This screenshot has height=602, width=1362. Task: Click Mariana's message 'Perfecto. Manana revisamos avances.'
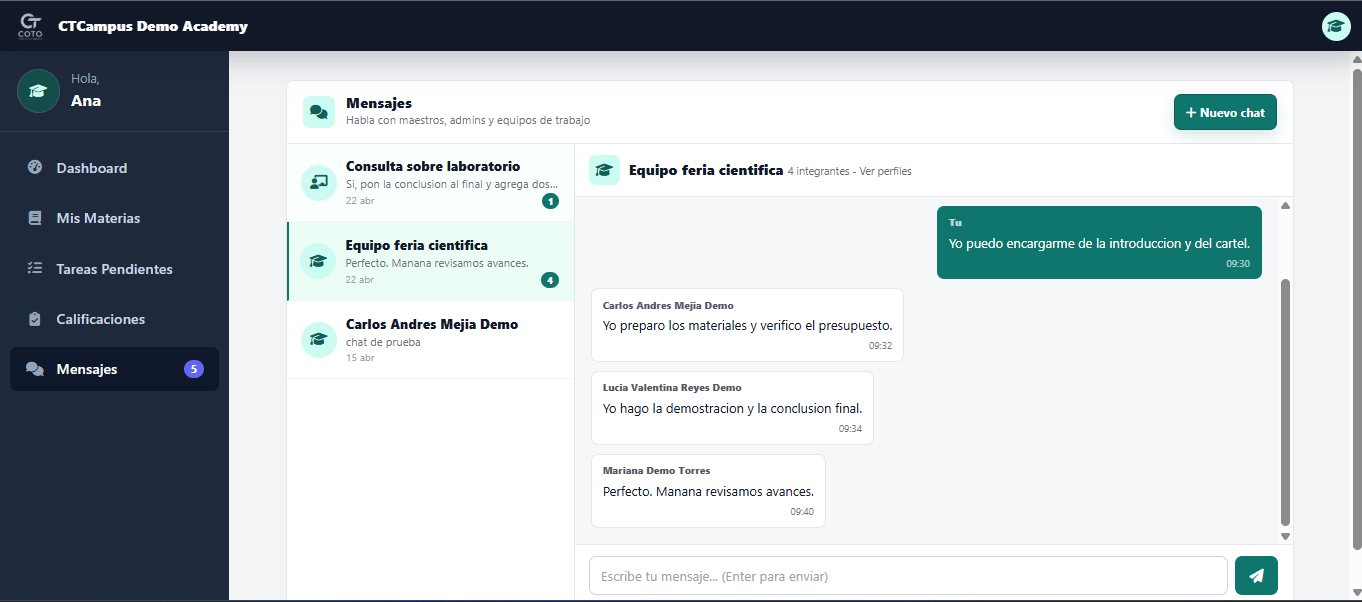point(708,491)
